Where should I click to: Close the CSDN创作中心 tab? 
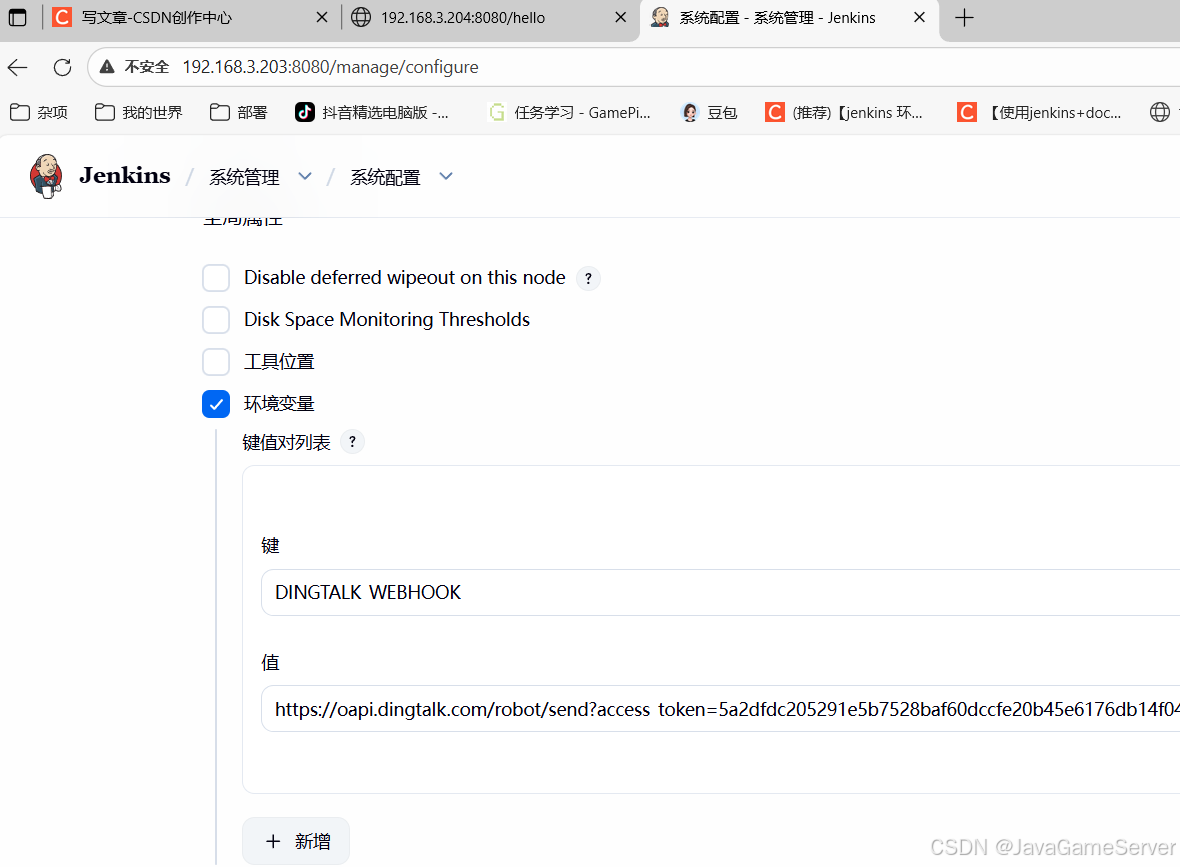(x=321, y=17)
